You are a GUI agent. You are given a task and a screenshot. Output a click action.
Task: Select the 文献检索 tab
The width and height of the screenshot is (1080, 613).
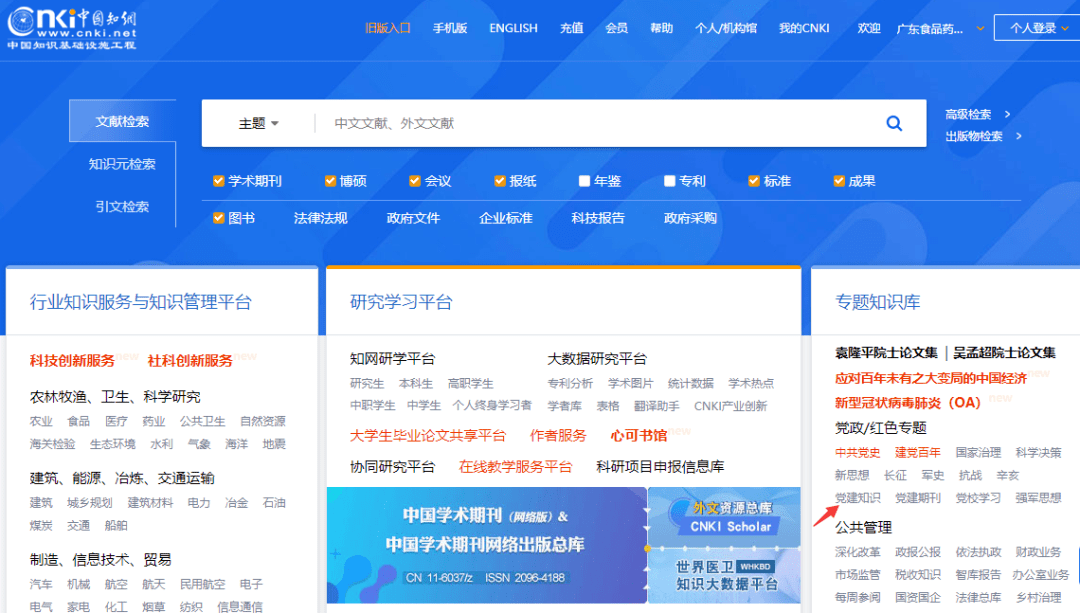pyautogui.click(x=122, y=121)
